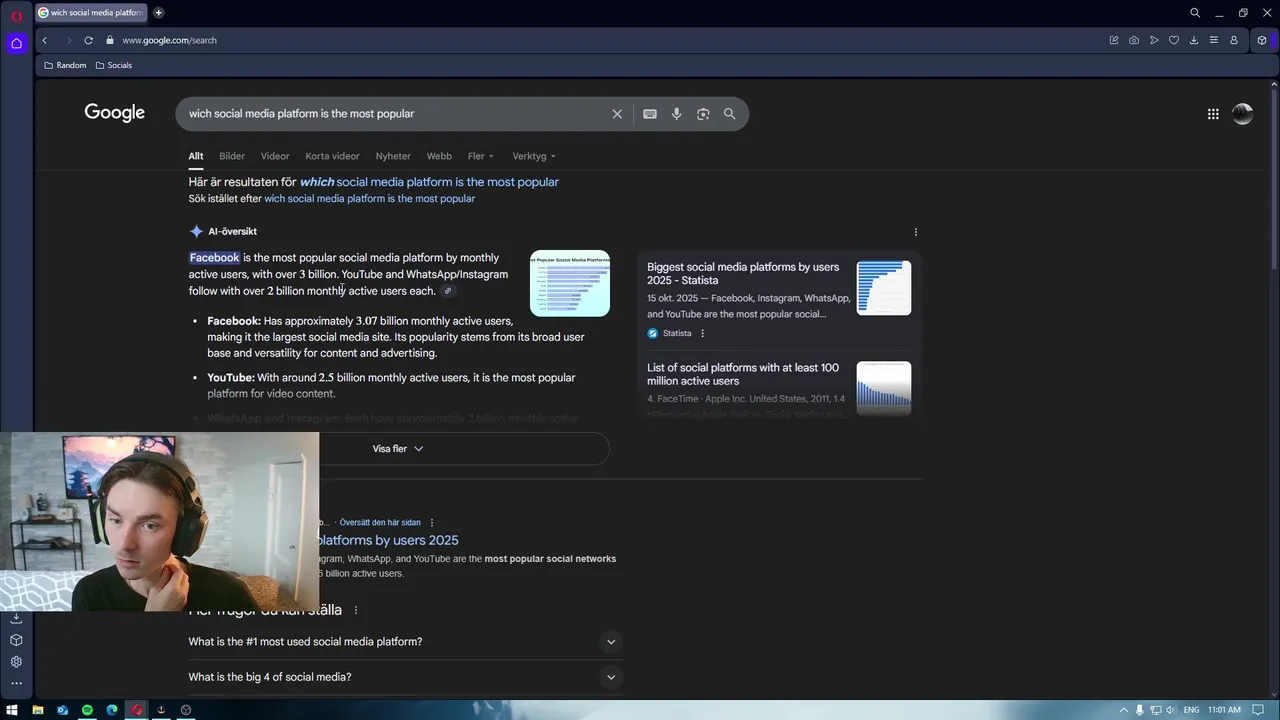The width and height of the screenshot is (1280, 720).
Task: Open the 'platforms by users 2025' result title
Action: click(388, 540)
